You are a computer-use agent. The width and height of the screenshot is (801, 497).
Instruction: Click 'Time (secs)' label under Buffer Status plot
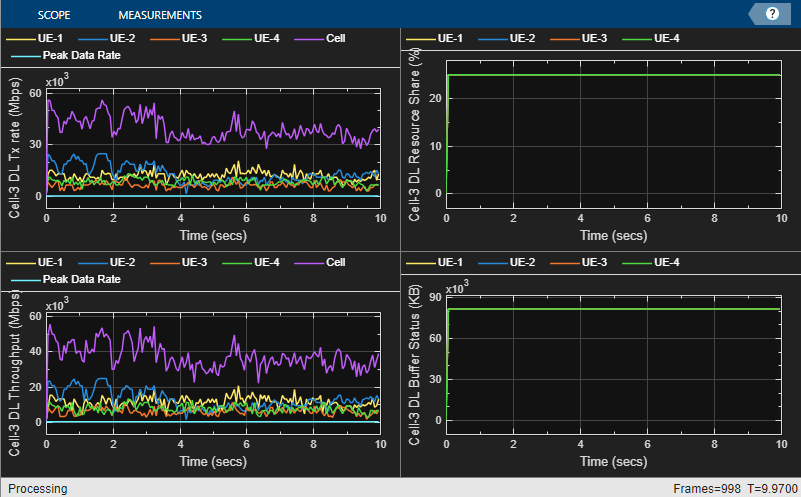614,461
